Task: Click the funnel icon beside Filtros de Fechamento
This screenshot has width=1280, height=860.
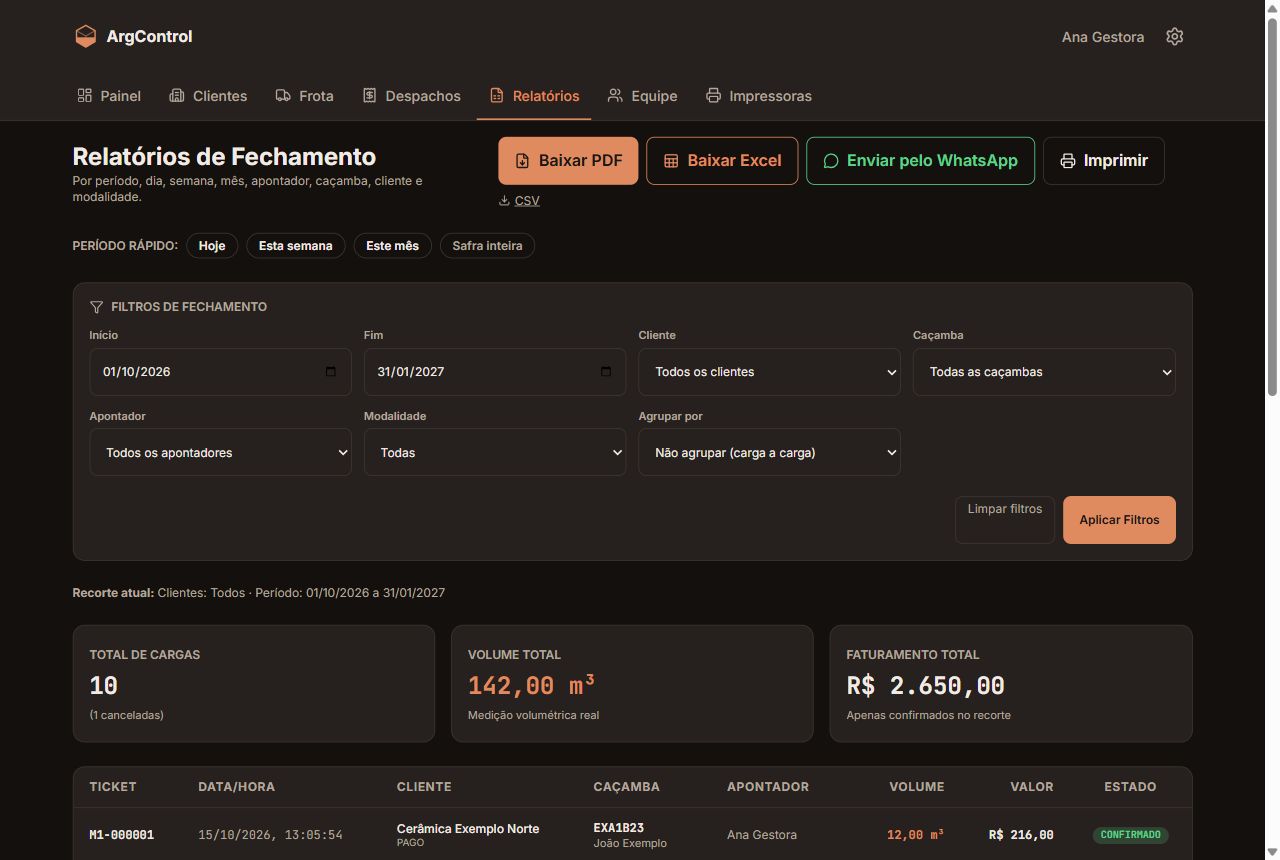Action: coord(96,307)
